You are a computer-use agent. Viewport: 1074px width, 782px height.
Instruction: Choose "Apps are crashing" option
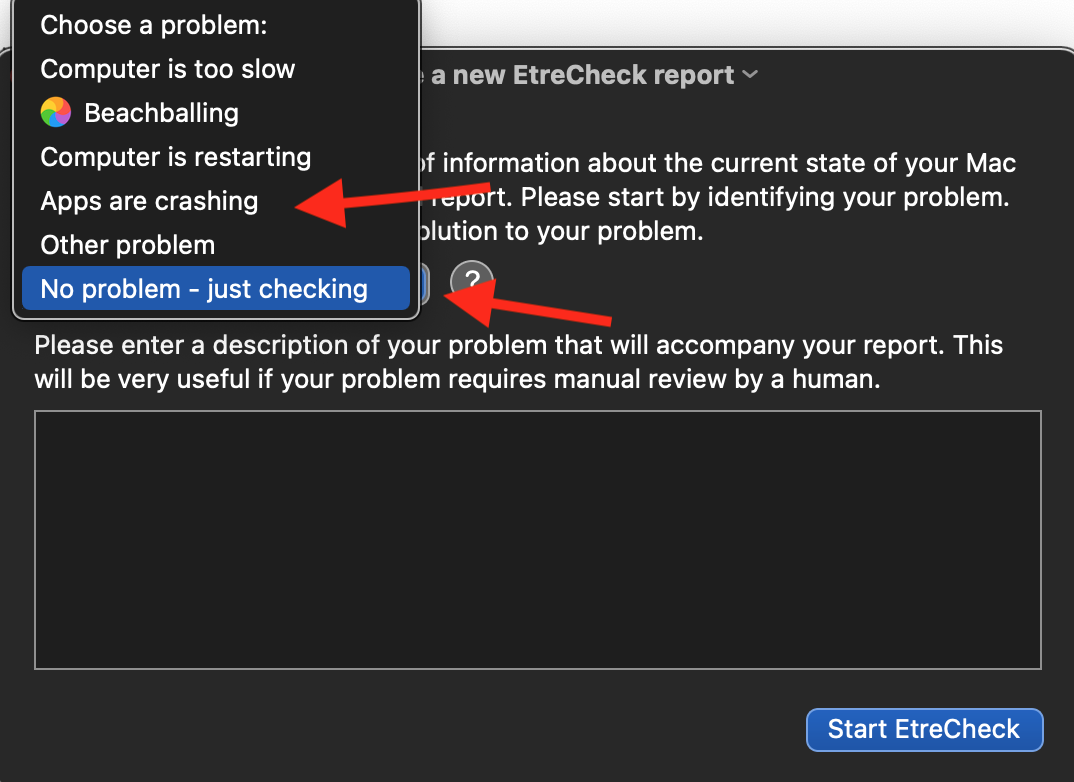(x=149, y=201)
